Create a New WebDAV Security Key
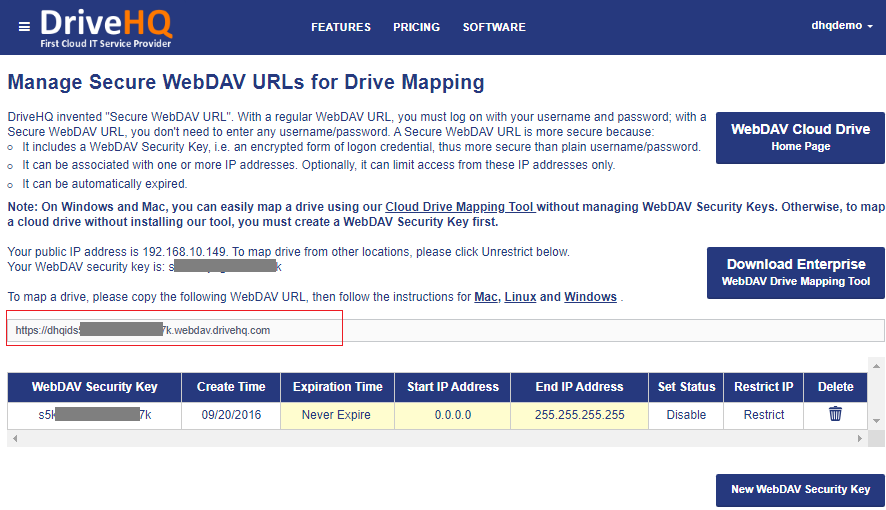This screenshot has height=510, width=886. (800, 489)
